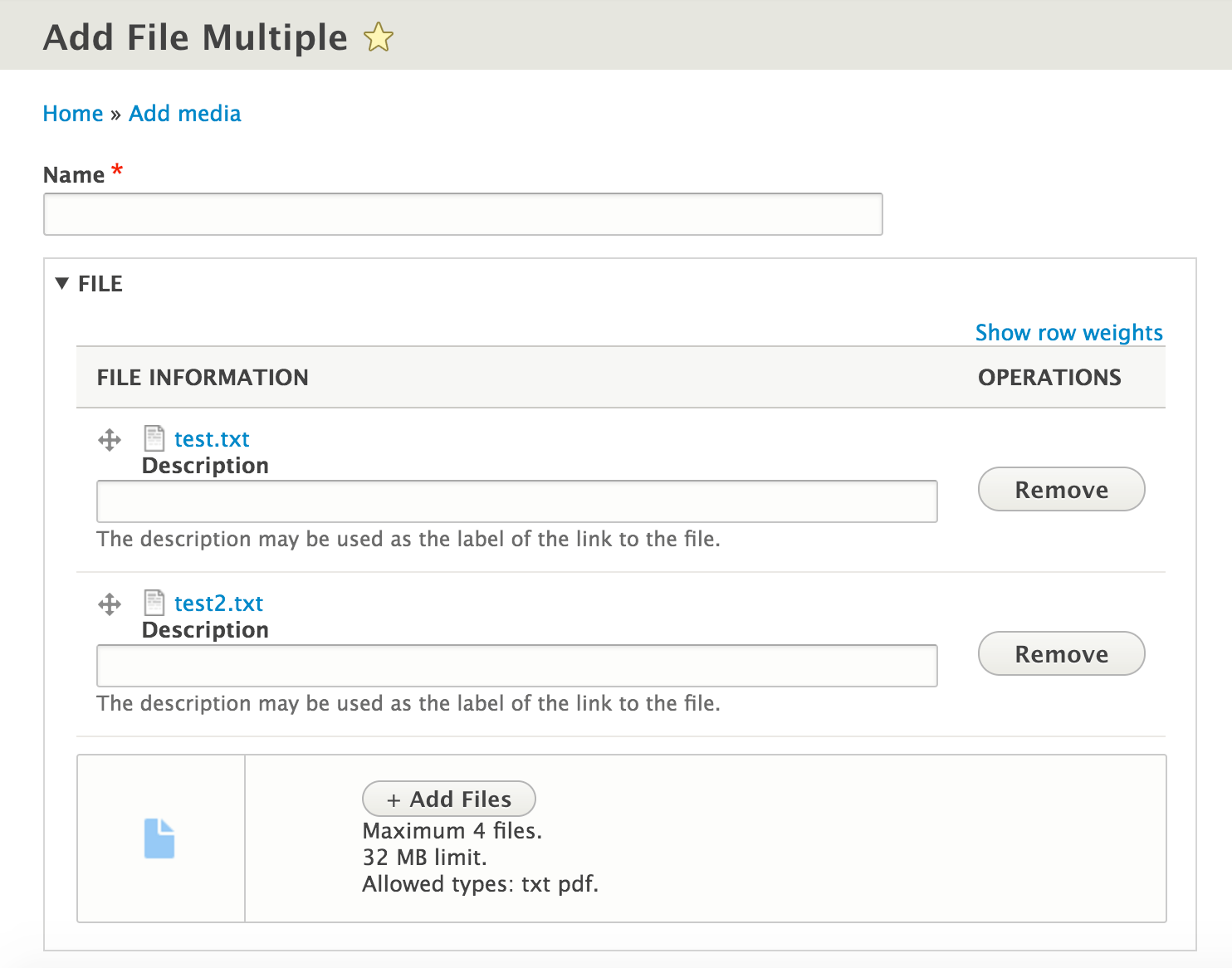Click the document icon beside test.txt
The width and height of the screenshot is (1232, 968).
(x=154, y=438)
